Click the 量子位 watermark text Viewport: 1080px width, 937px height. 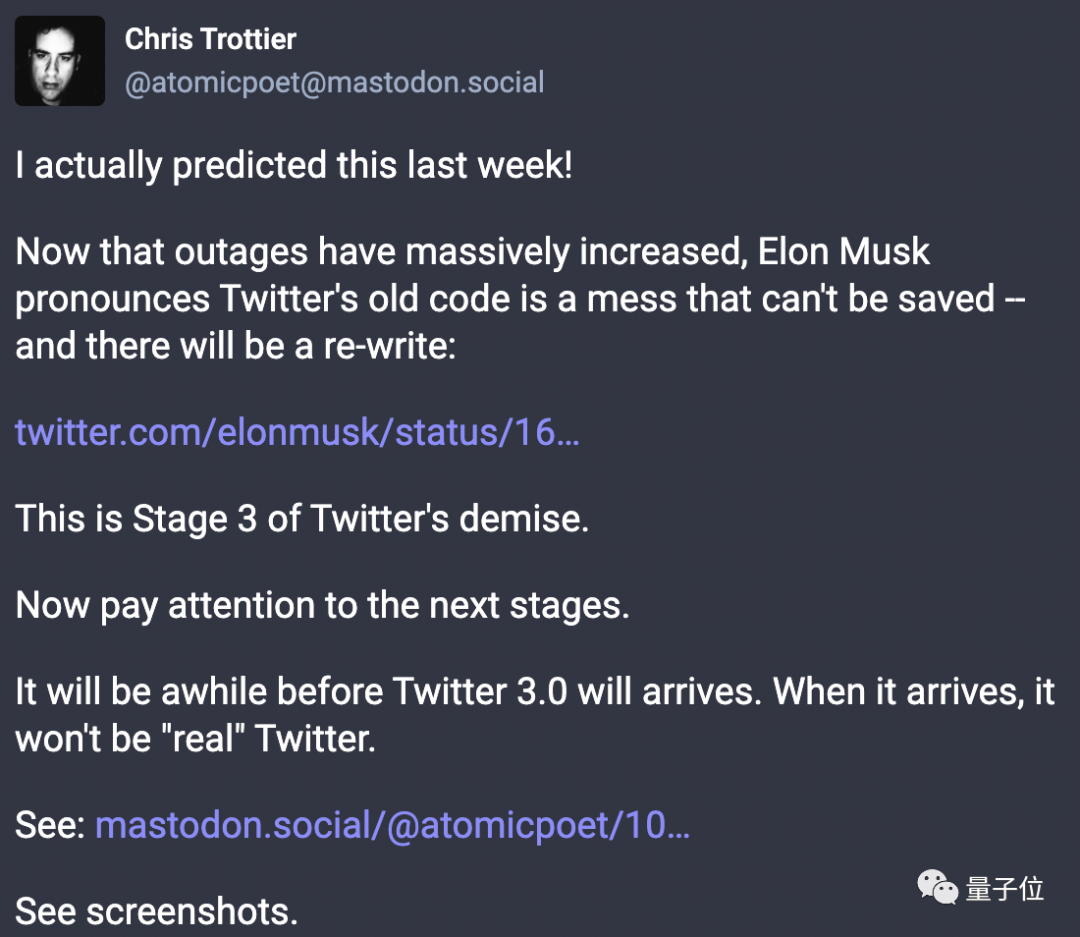[x=1005, y=888]
